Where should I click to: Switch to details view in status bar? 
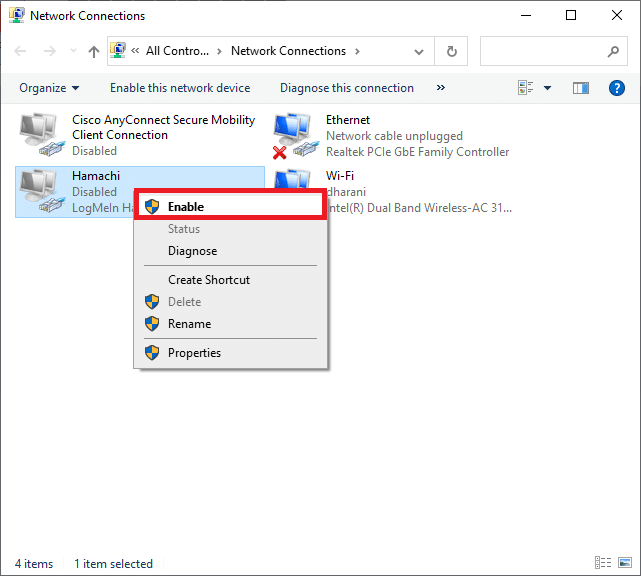pyautogui.click(x=603, y=564)
